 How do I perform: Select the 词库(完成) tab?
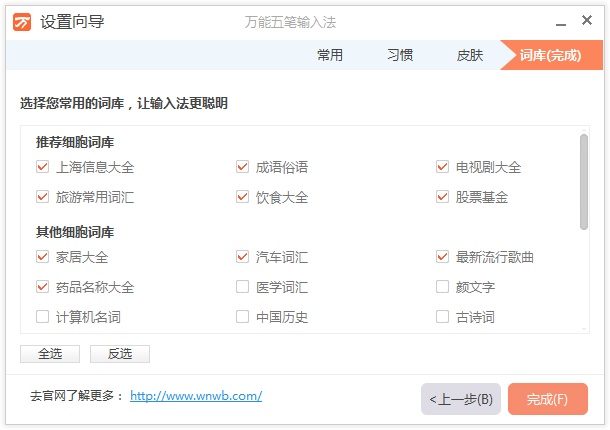(550, 56)
